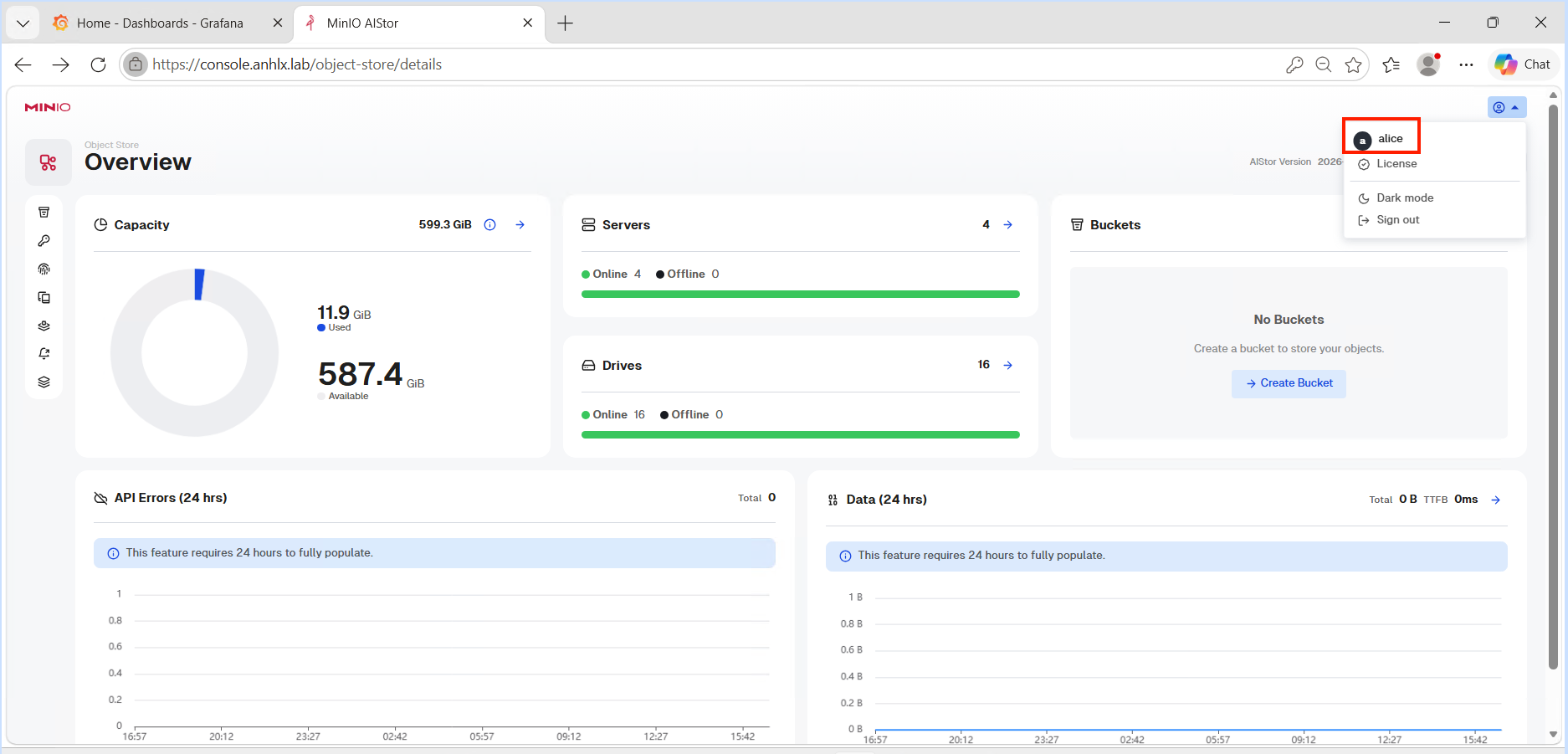This screenshot has height=754, width=1568.
Task: Switch to the Grafana Dashboards tab
Action: (160, 23)
